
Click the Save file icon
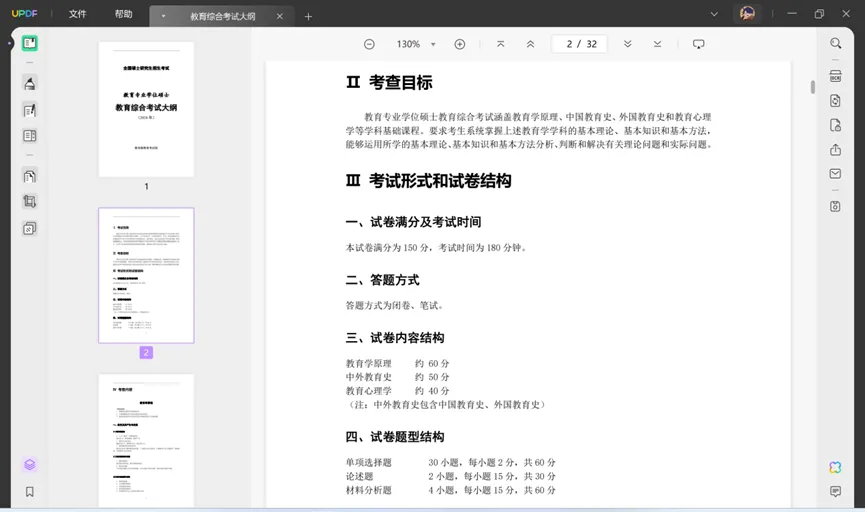[835, 206]
